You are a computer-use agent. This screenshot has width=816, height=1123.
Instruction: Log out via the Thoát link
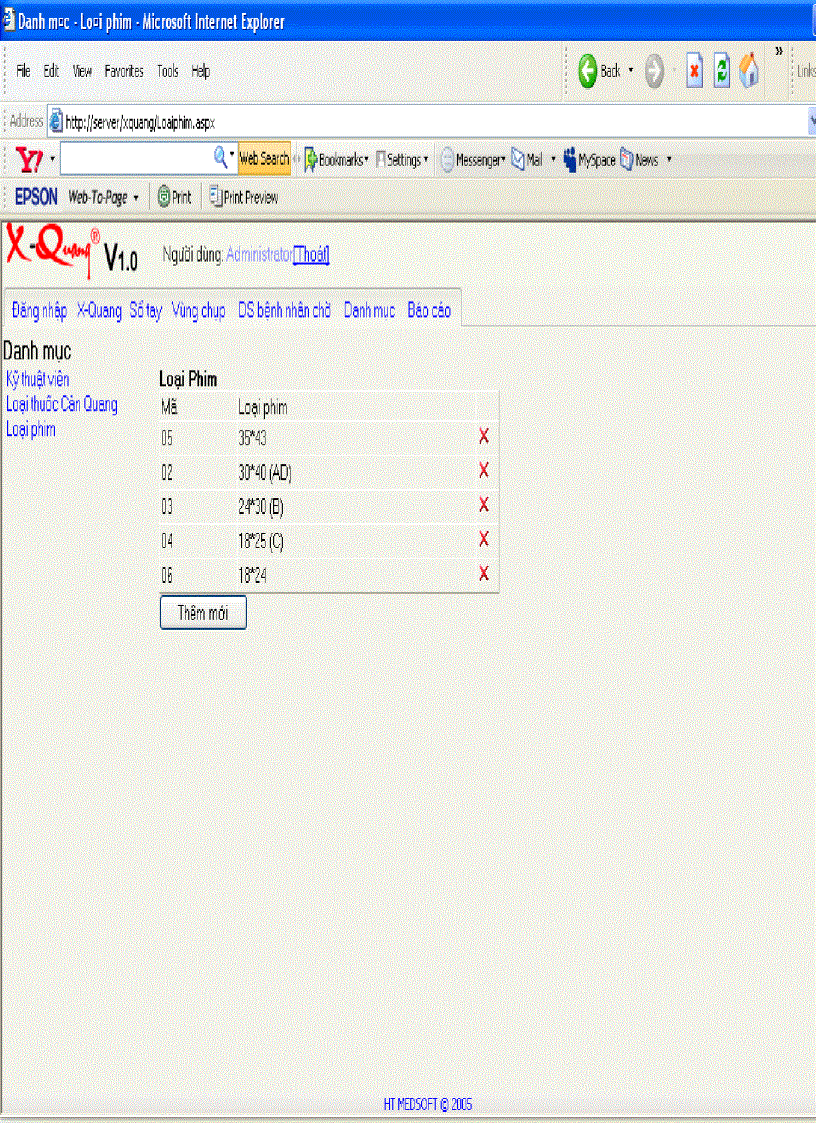310,255
